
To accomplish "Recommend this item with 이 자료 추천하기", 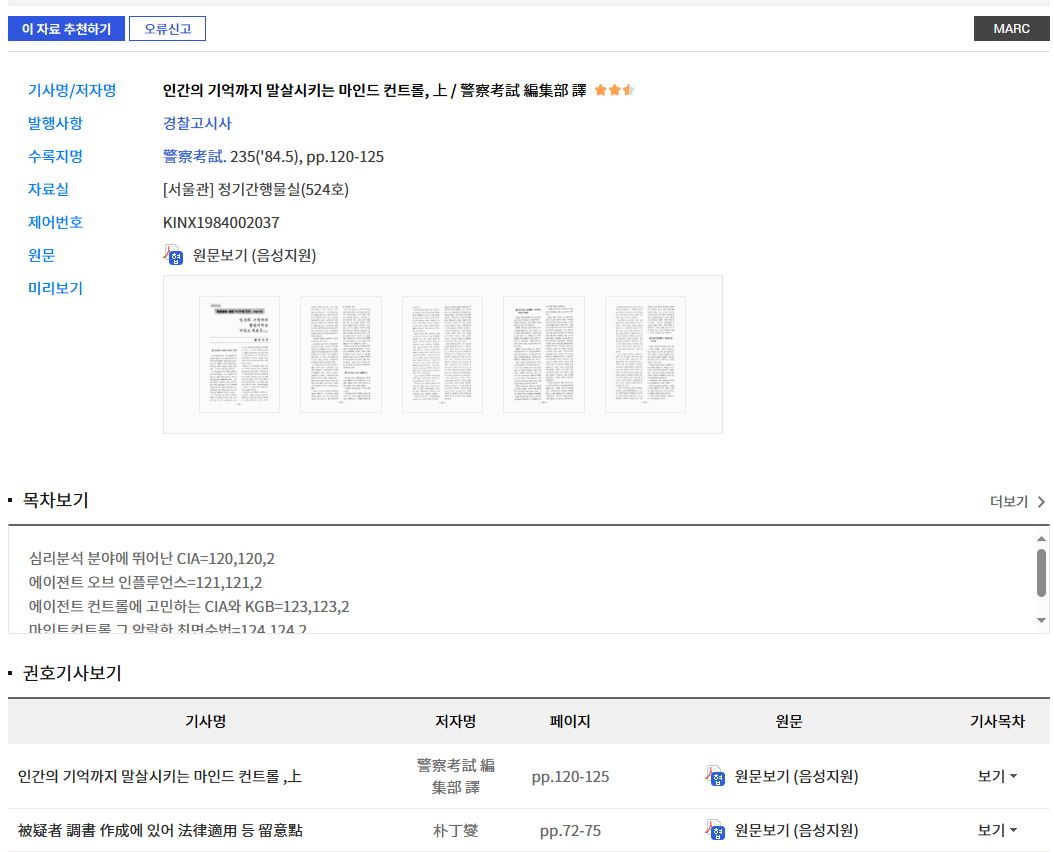I will [66, 29].
